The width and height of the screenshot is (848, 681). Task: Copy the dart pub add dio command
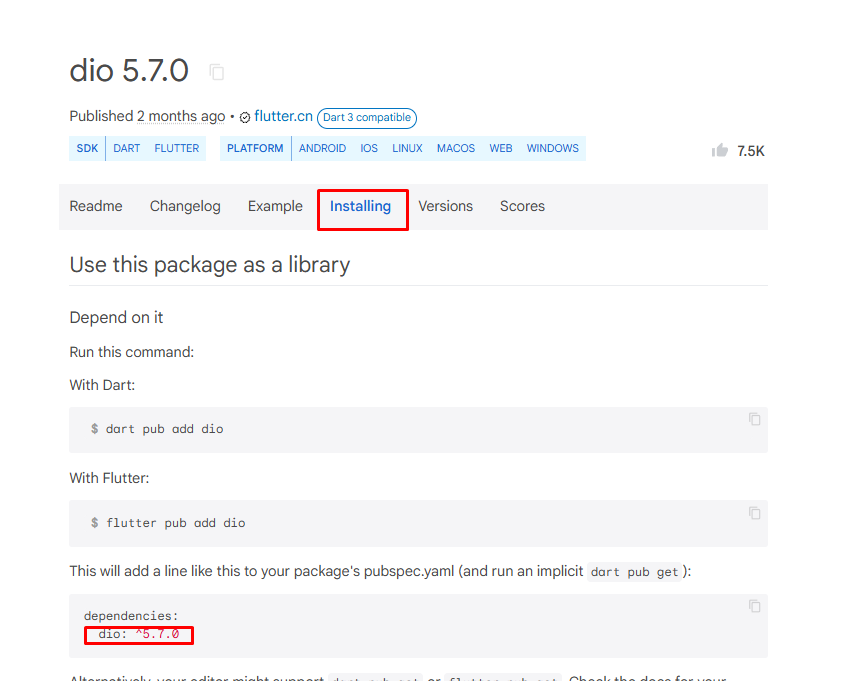754,419
